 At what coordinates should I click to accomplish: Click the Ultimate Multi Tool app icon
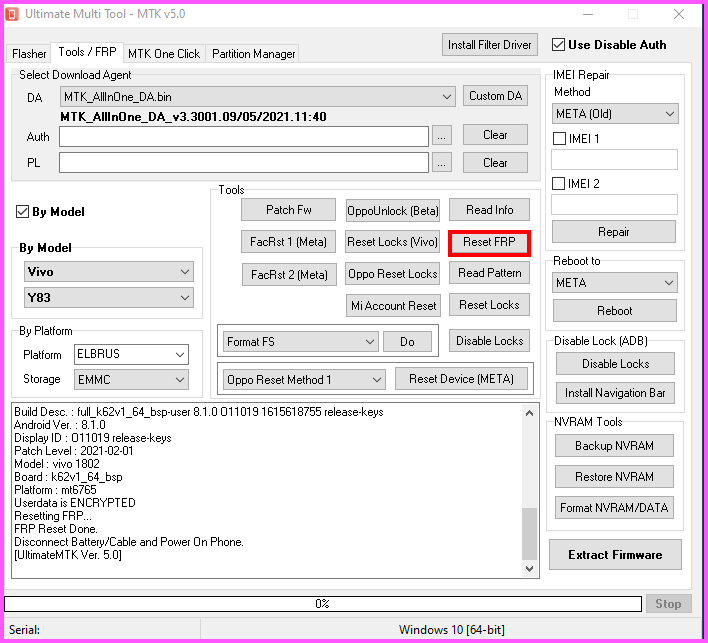click(x=12, y=14)
